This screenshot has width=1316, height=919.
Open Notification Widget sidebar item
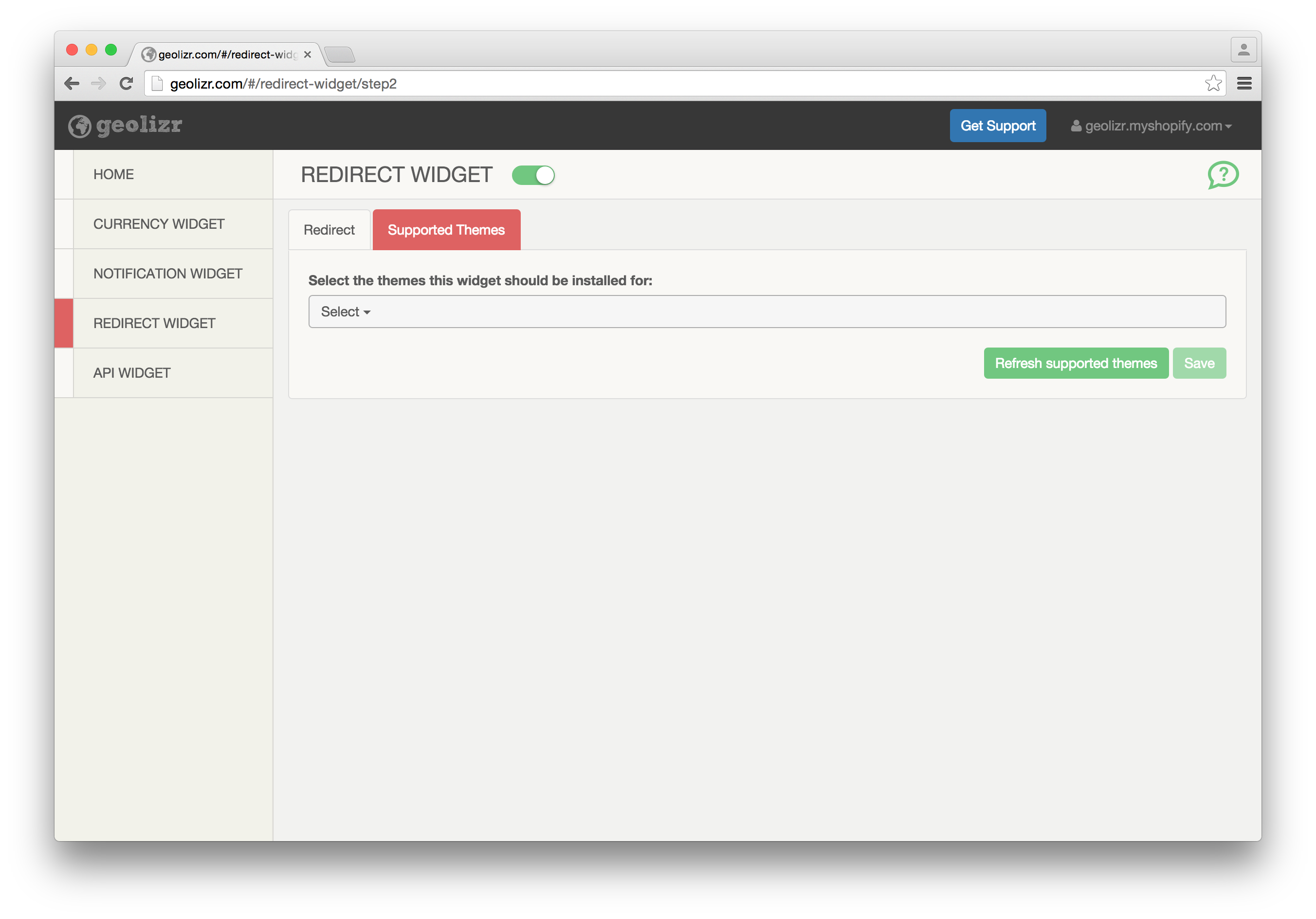coord(167,274)
